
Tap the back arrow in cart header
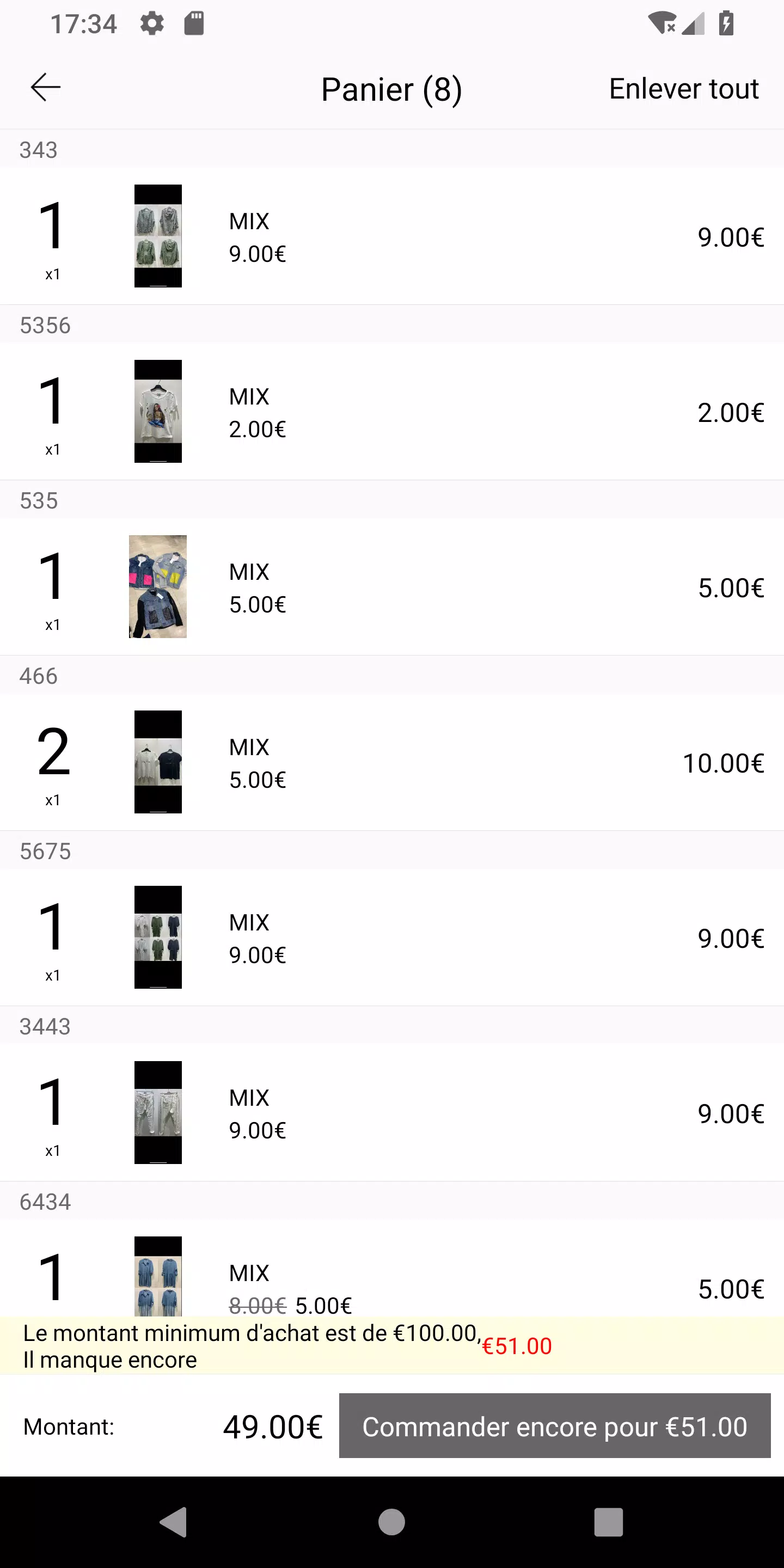tap(46, 87)
